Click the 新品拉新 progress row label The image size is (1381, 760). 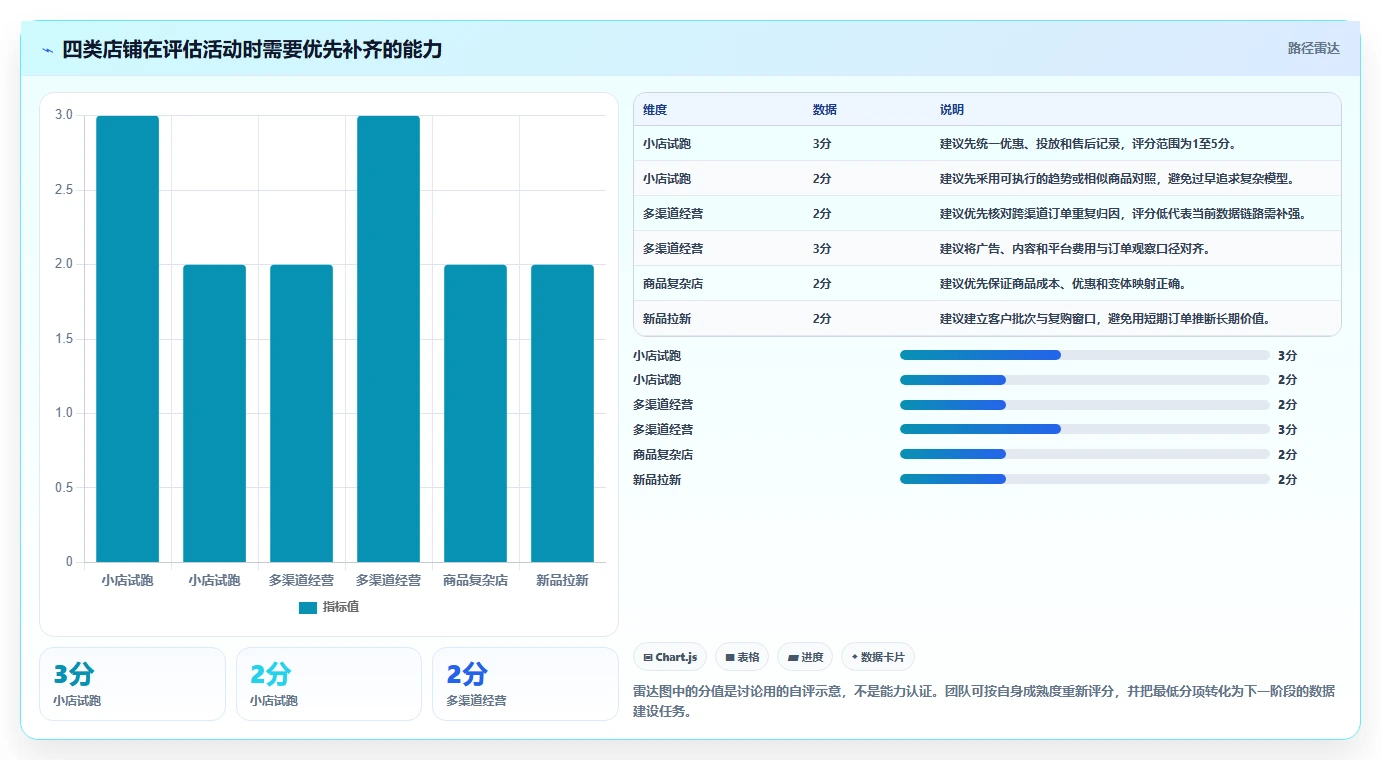[x=657, y=479]
